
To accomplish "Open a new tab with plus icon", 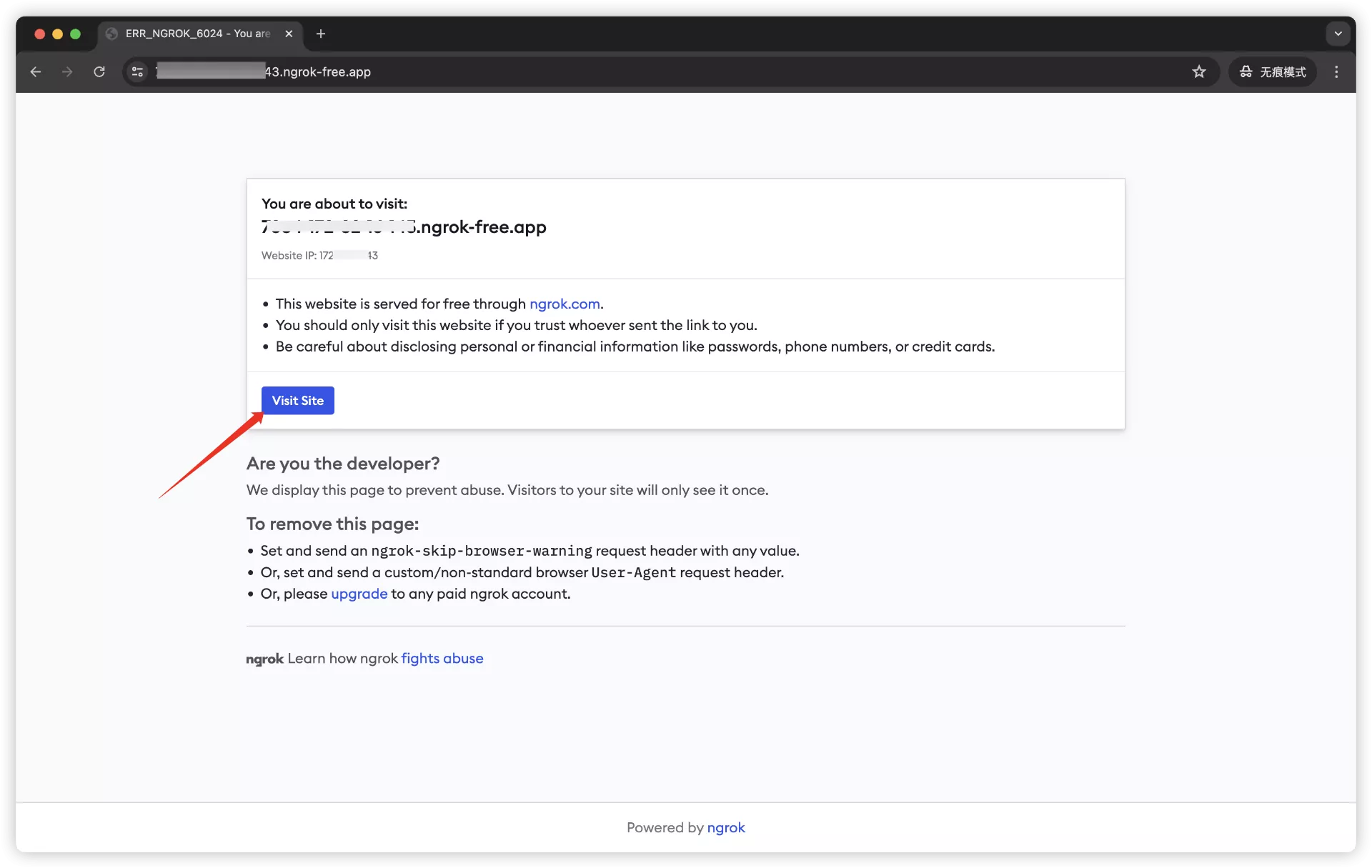I will tap(321, 34).
